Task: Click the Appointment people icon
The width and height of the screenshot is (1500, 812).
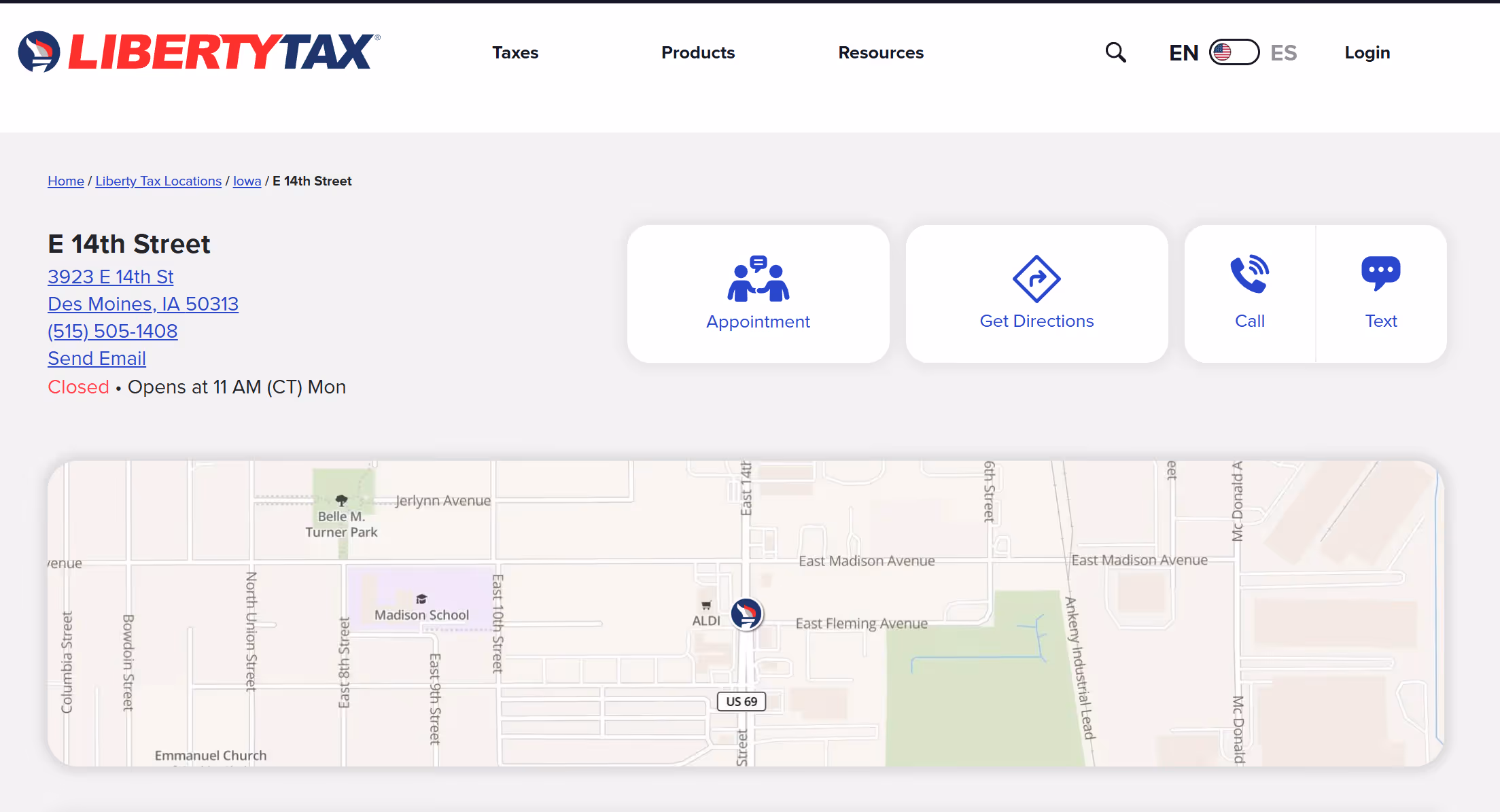Action: (758, 278)
